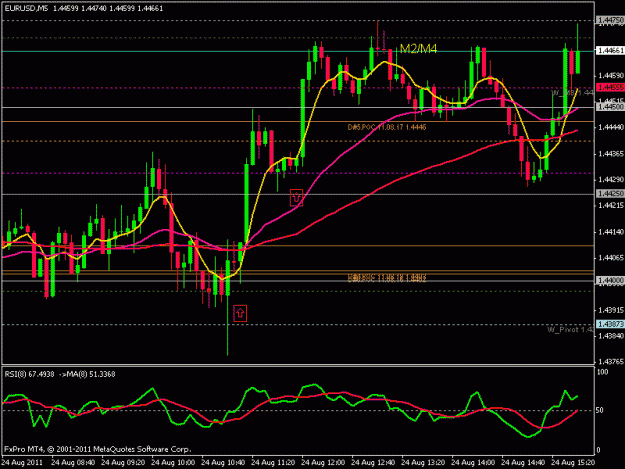Select the light blue 1.43873 price tag

(610, 324)
